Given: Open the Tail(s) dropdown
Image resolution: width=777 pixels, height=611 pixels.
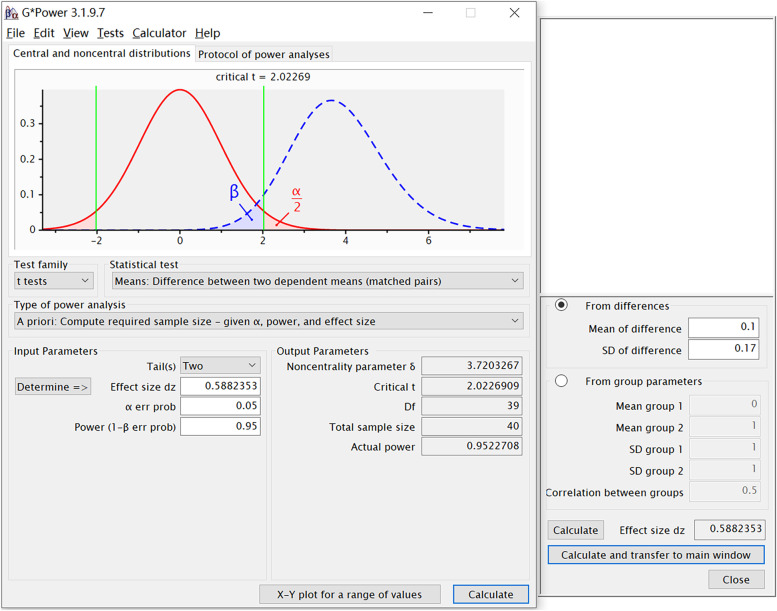Looking at the screenshot, I should (220, 366).
